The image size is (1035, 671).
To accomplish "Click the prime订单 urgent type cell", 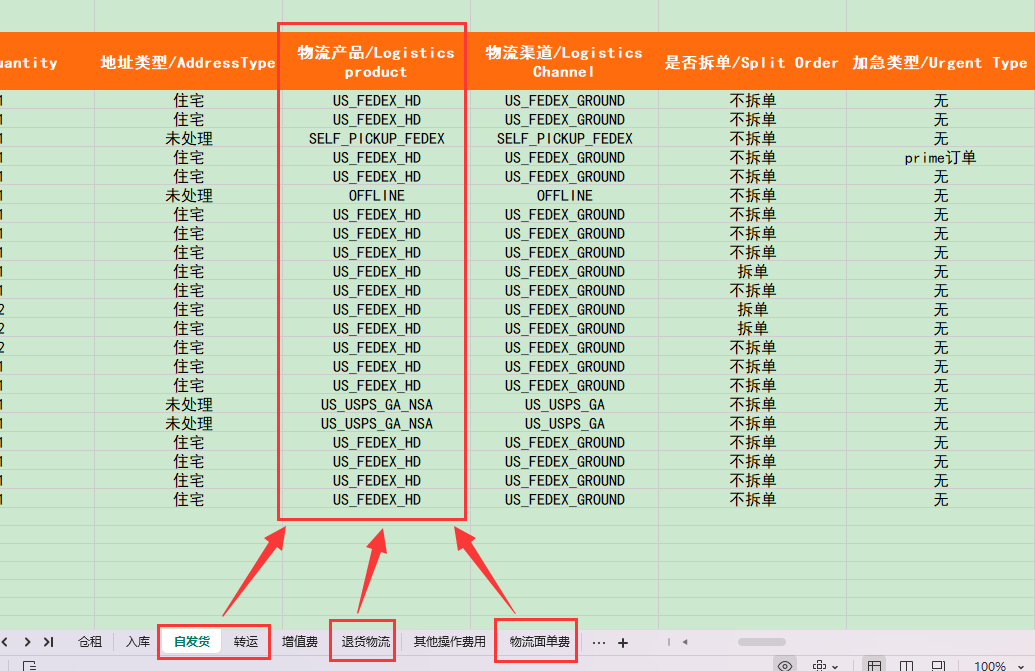I will coord(940,158).
